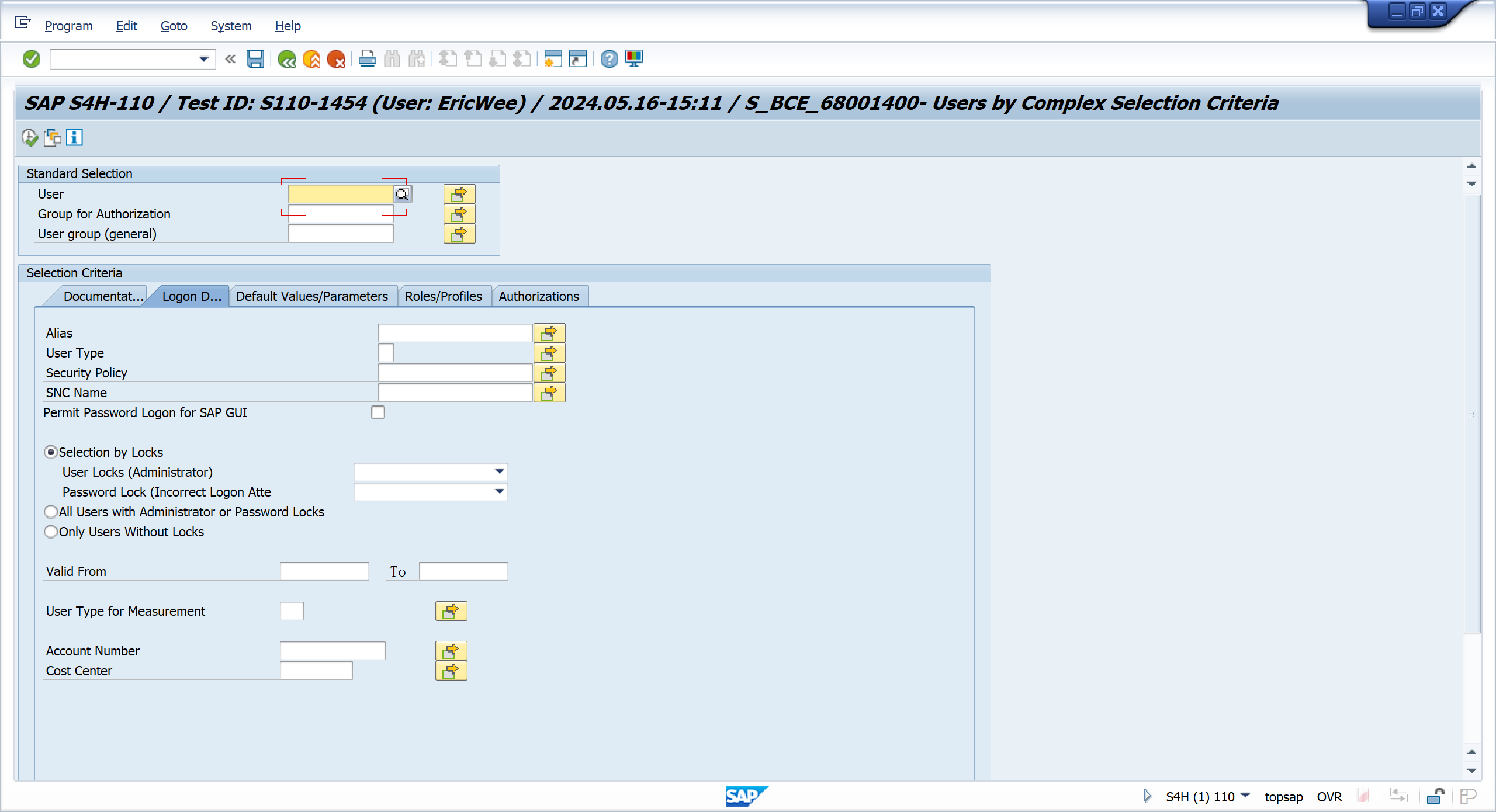Click Customize Local Layout monitor icon
The image size is (1496, 812).
coord(634,59)
